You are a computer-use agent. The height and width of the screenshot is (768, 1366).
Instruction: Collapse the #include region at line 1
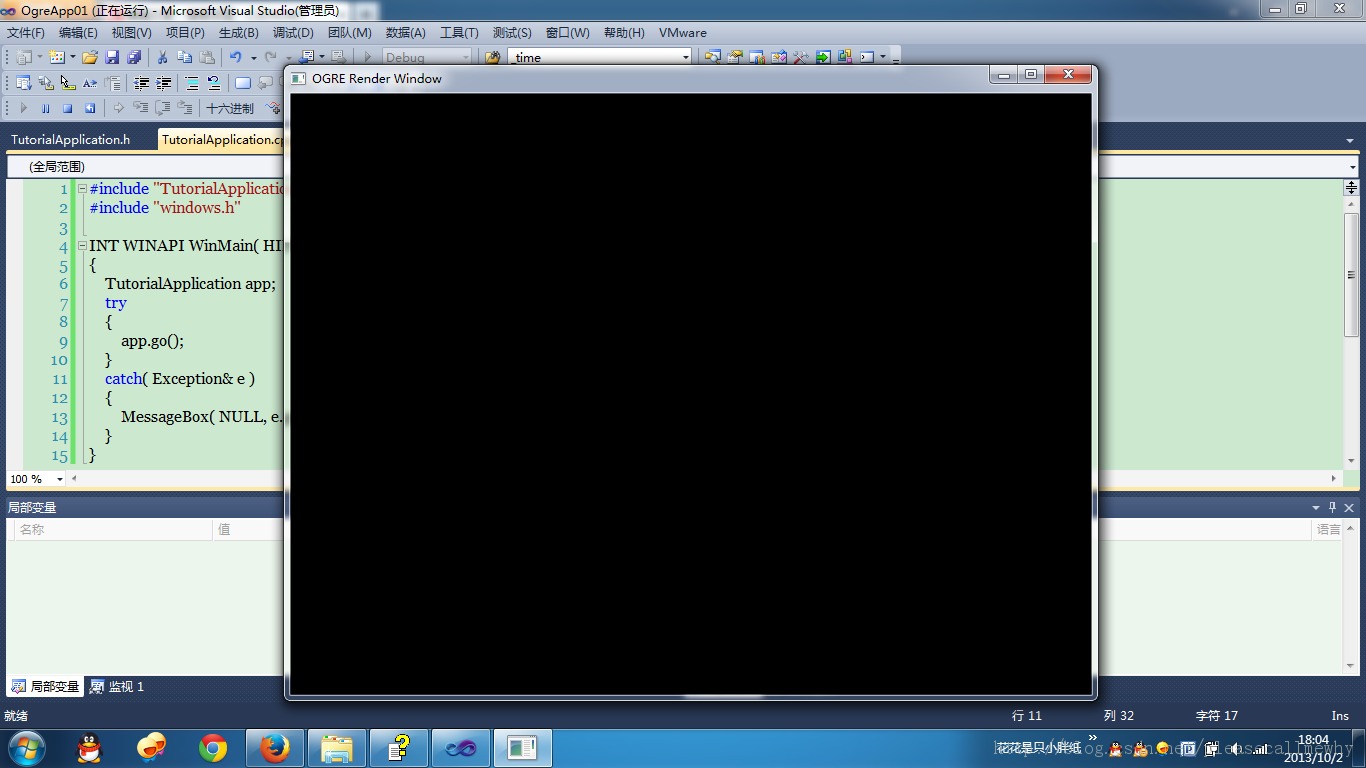[x=82, y=189]
